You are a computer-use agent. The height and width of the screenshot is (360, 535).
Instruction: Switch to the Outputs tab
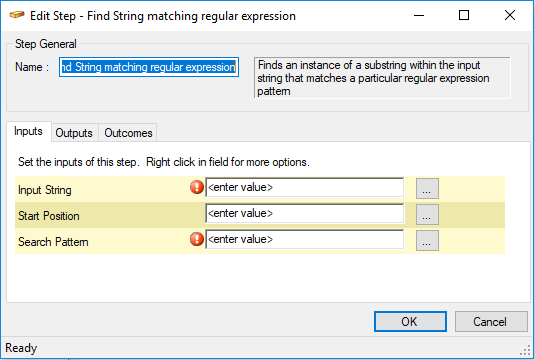pos(74,133)
